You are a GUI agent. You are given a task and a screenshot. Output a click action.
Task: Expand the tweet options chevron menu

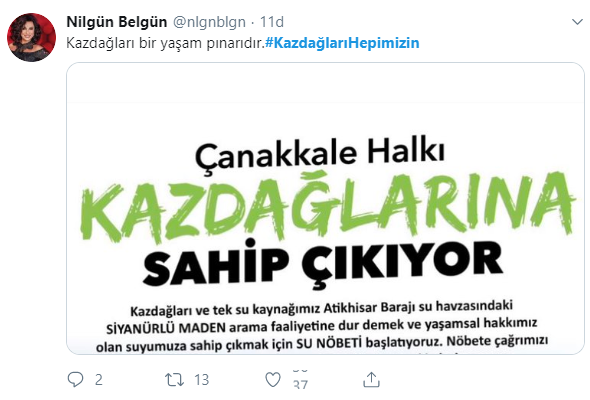(x=577, y=22)
